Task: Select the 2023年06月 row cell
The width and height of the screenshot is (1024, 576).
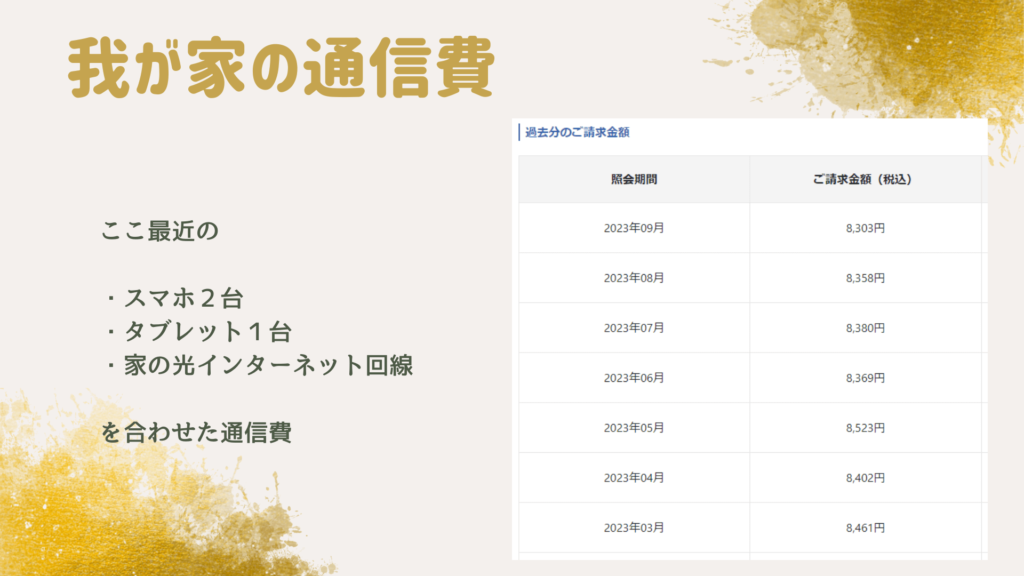Action: pos(634,377)
